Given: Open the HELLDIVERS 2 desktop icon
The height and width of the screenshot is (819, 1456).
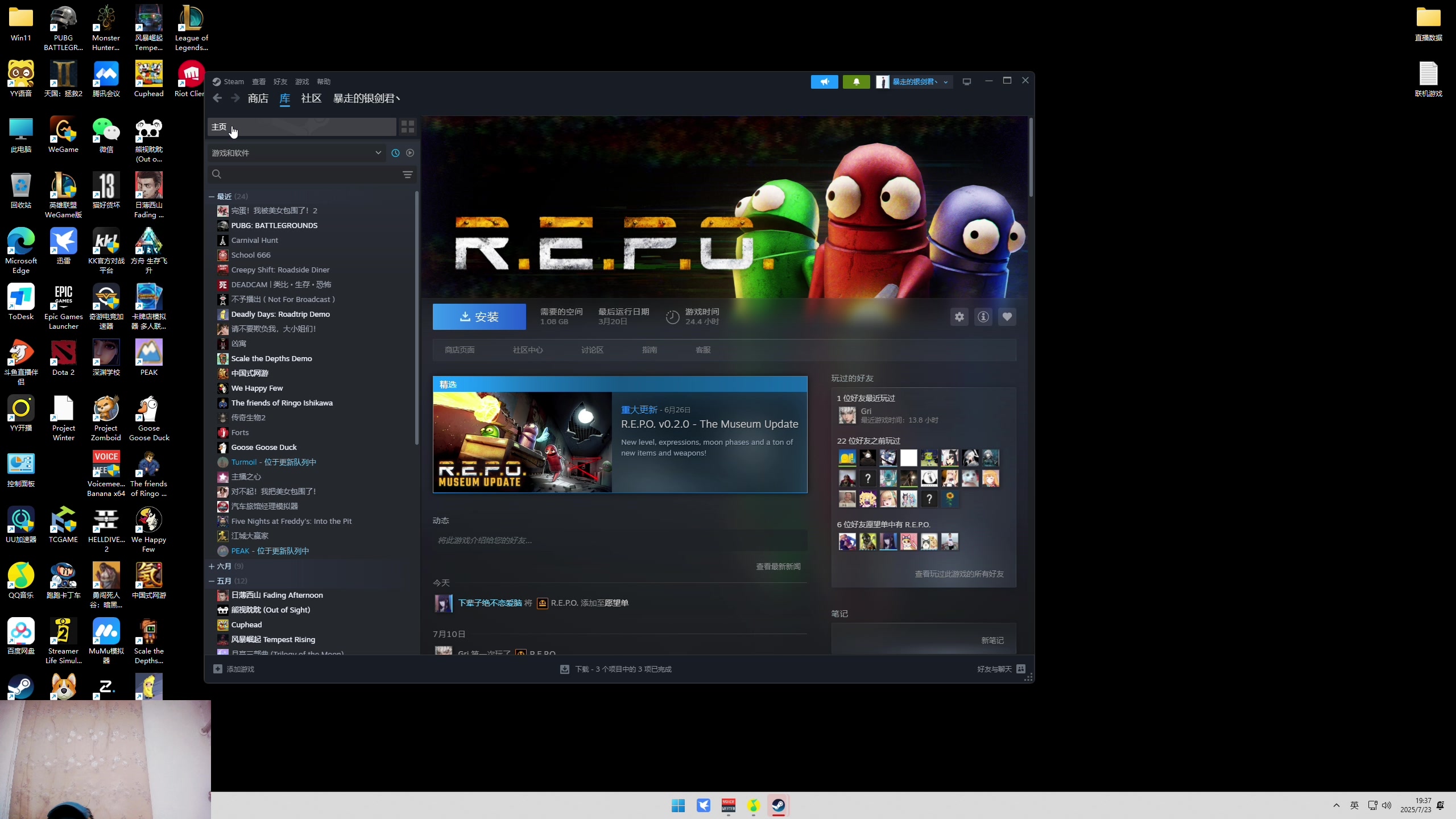Looking at the screenshot, I should coord(106,530).
